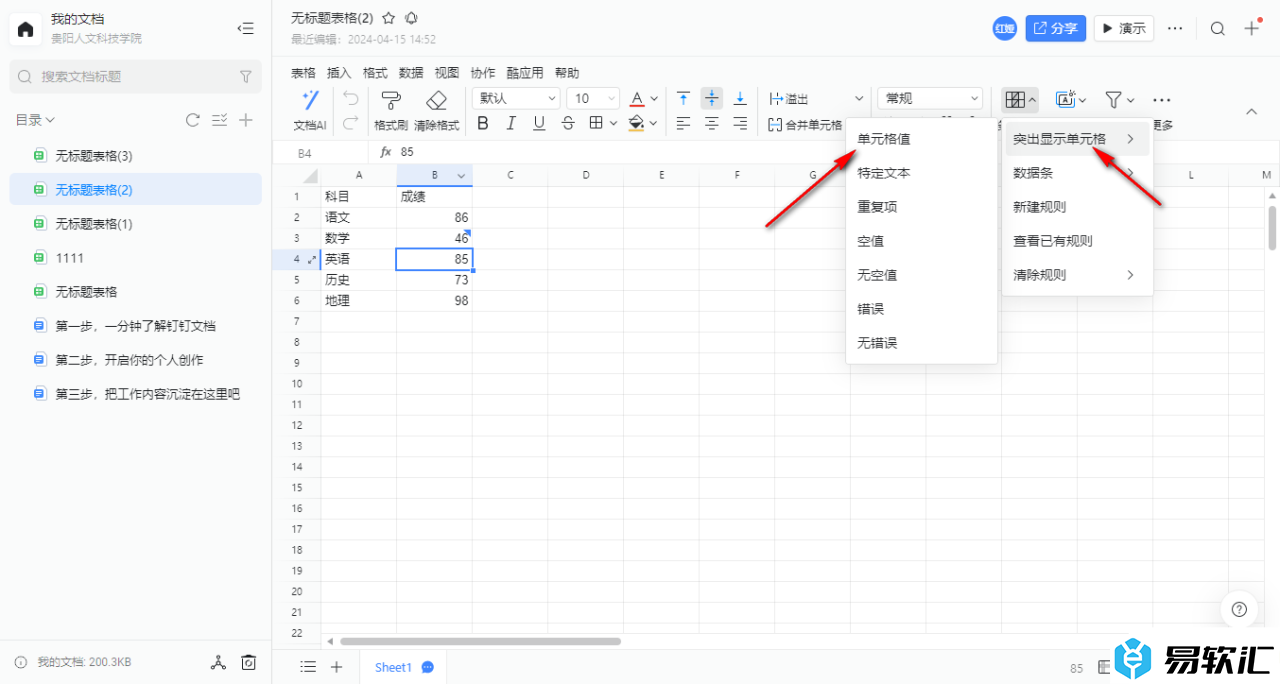1280x684 pixels.
Task: Expand the 目录 dropdown
Action: pyautogui.click(x=35, y=120)
